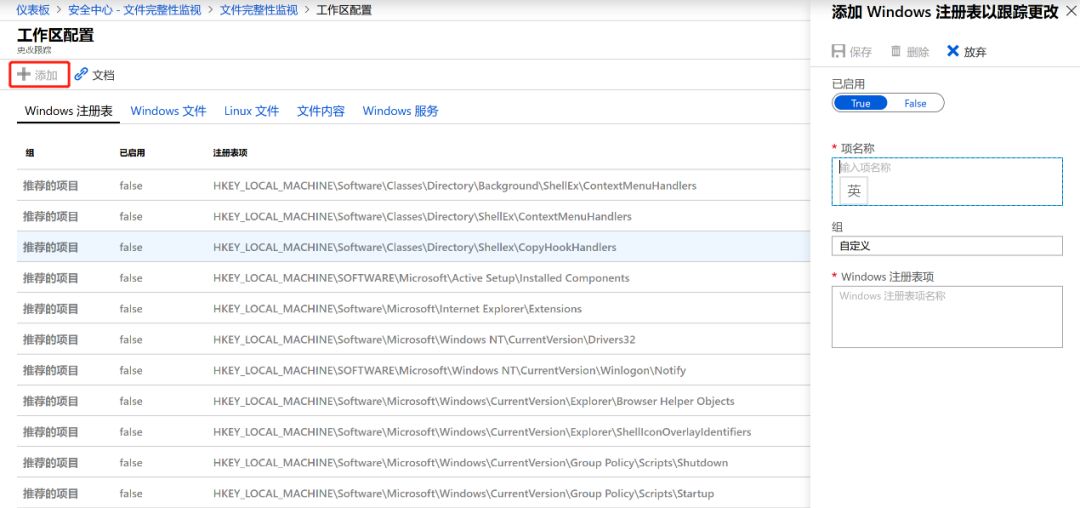The image size is (1080, 508).
Task: Open the 文档 (Docs) link icon
Action: click(x=81, y=75)
